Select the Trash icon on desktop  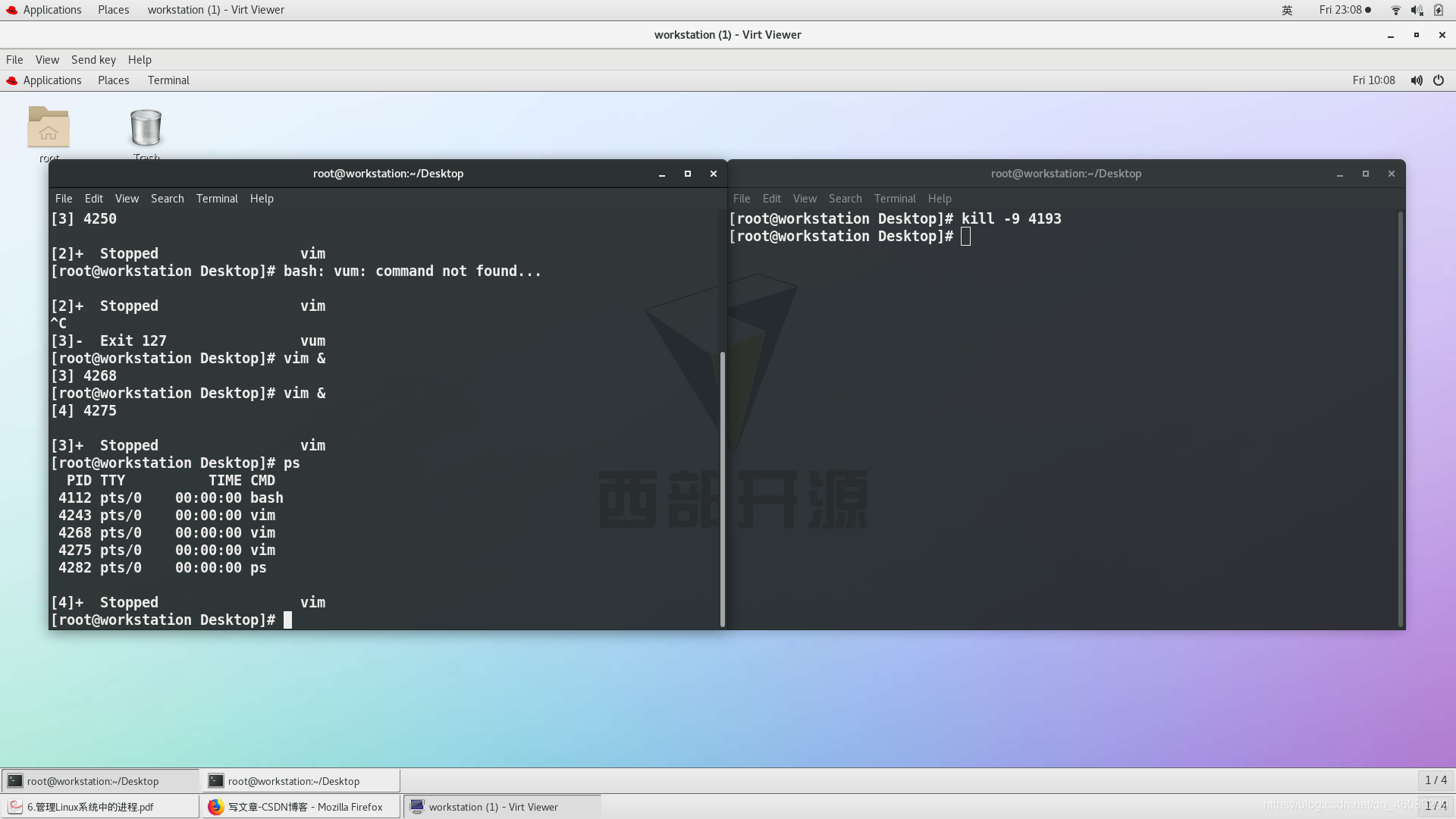[146, 124]
